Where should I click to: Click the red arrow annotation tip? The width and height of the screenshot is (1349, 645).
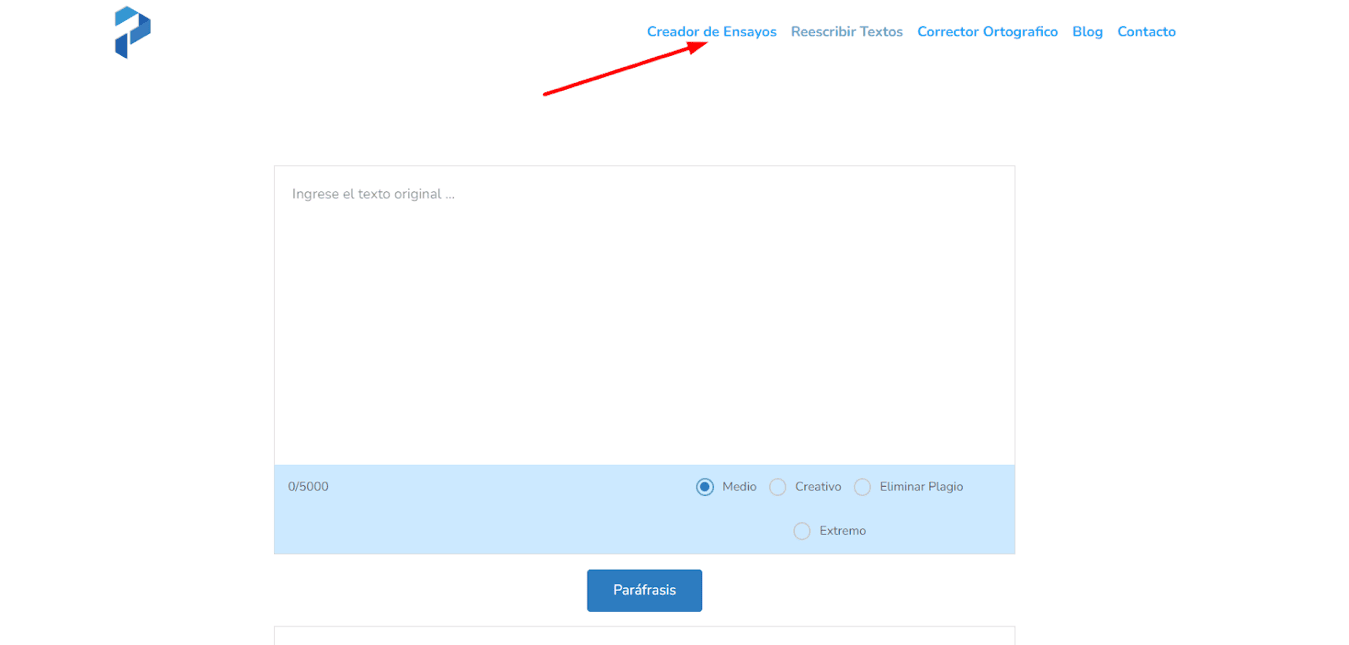pyautogui.click(x=706, y=44)
